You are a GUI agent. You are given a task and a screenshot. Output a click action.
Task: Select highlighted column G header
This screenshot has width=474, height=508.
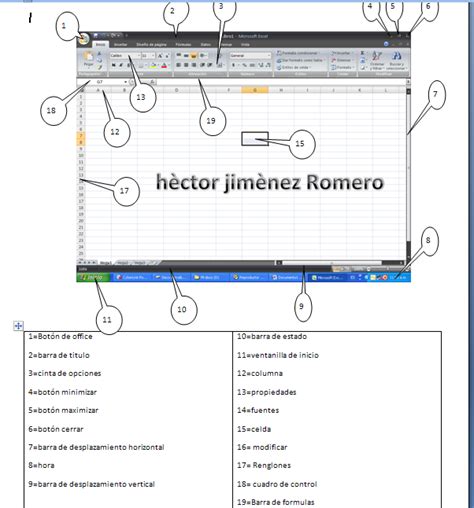pos(255,90)
